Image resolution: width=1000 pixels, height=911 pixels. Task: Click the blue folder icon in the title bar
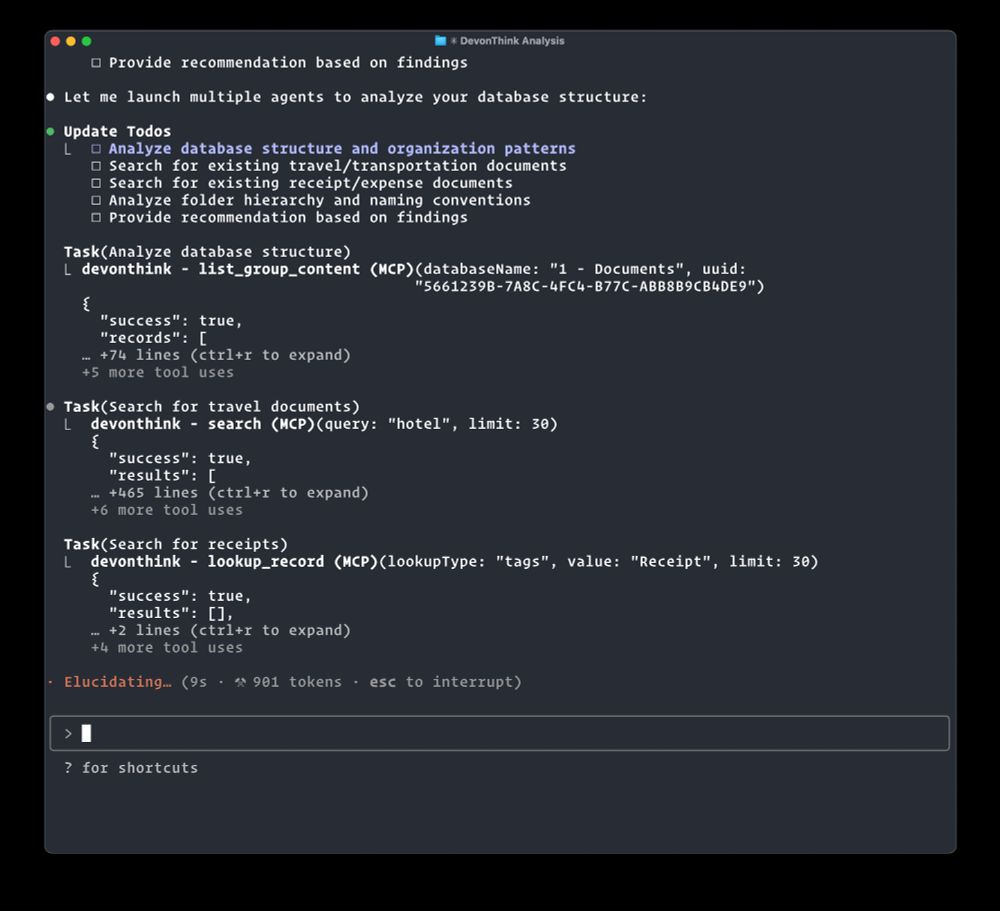pos(440,41)
